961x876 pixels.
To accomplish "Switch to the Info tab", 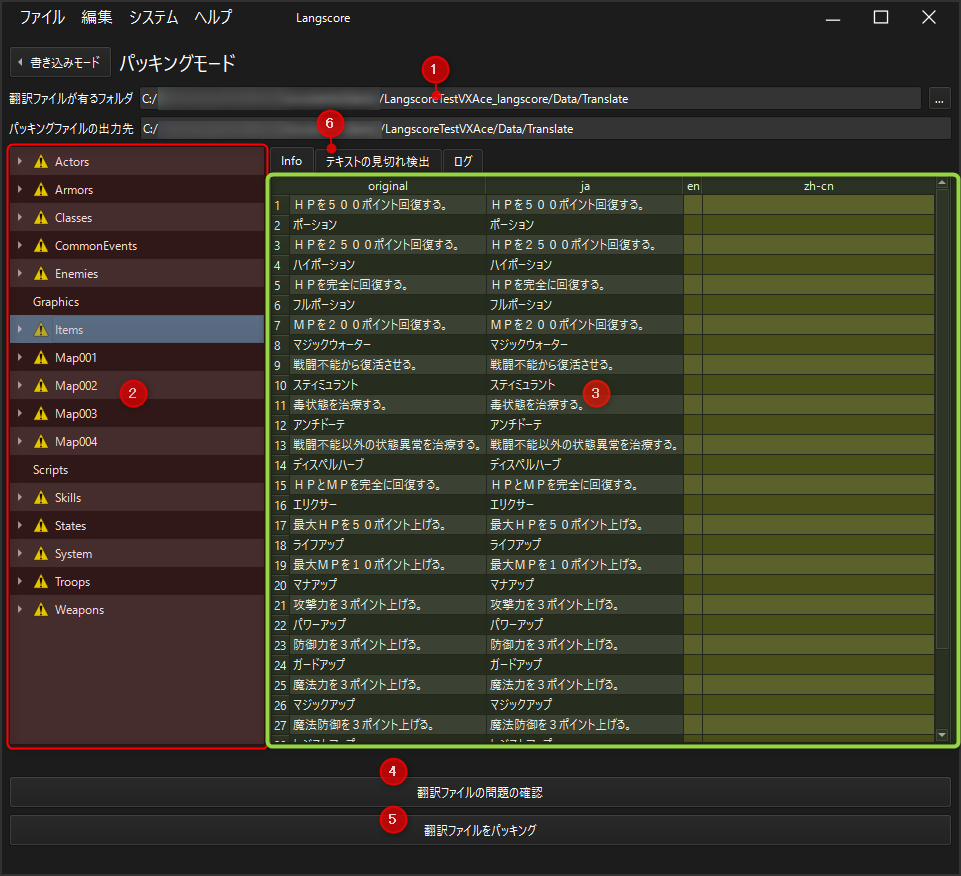I will coord(292,161).
